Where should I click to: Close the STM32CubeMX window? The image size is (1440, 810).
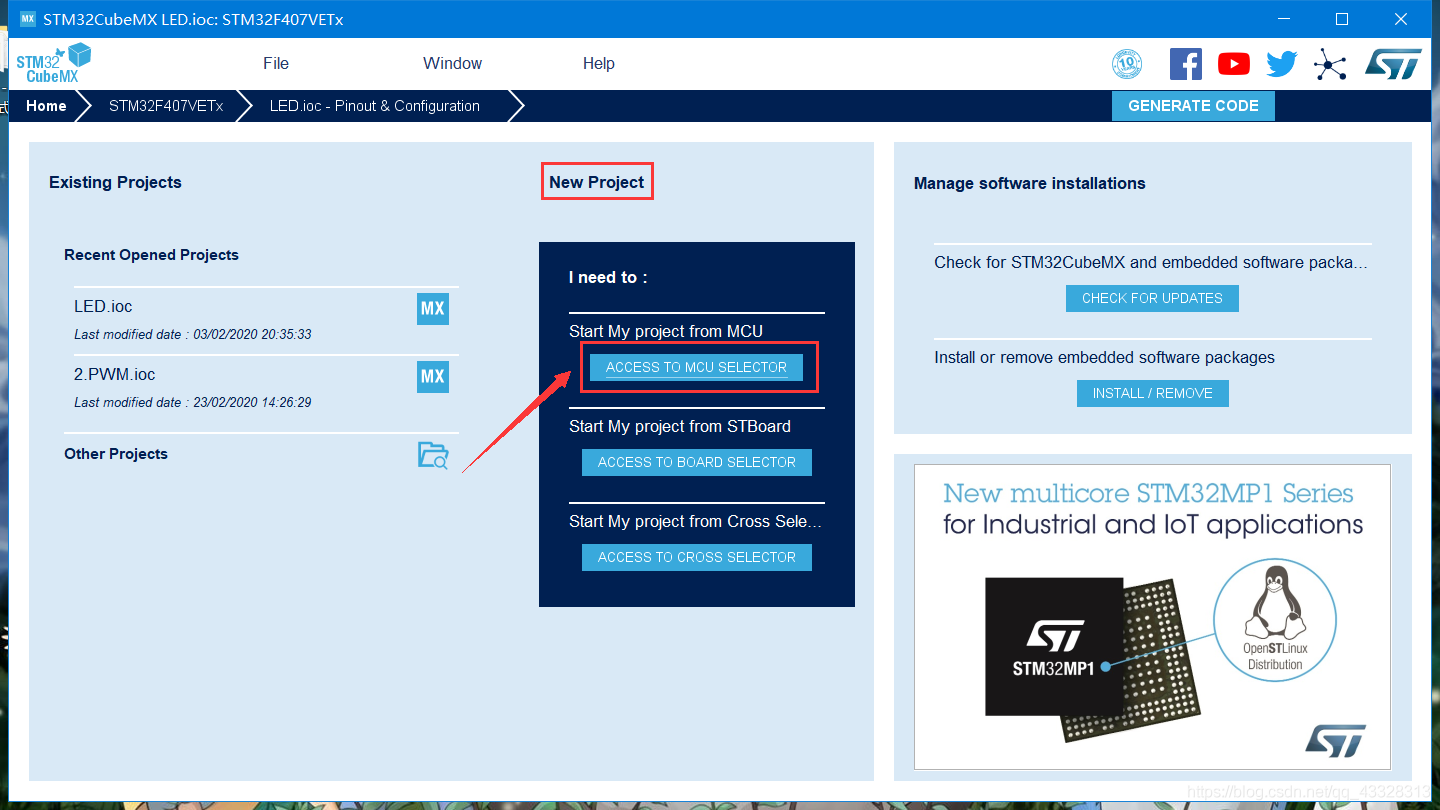click(x=1402, y=19)
